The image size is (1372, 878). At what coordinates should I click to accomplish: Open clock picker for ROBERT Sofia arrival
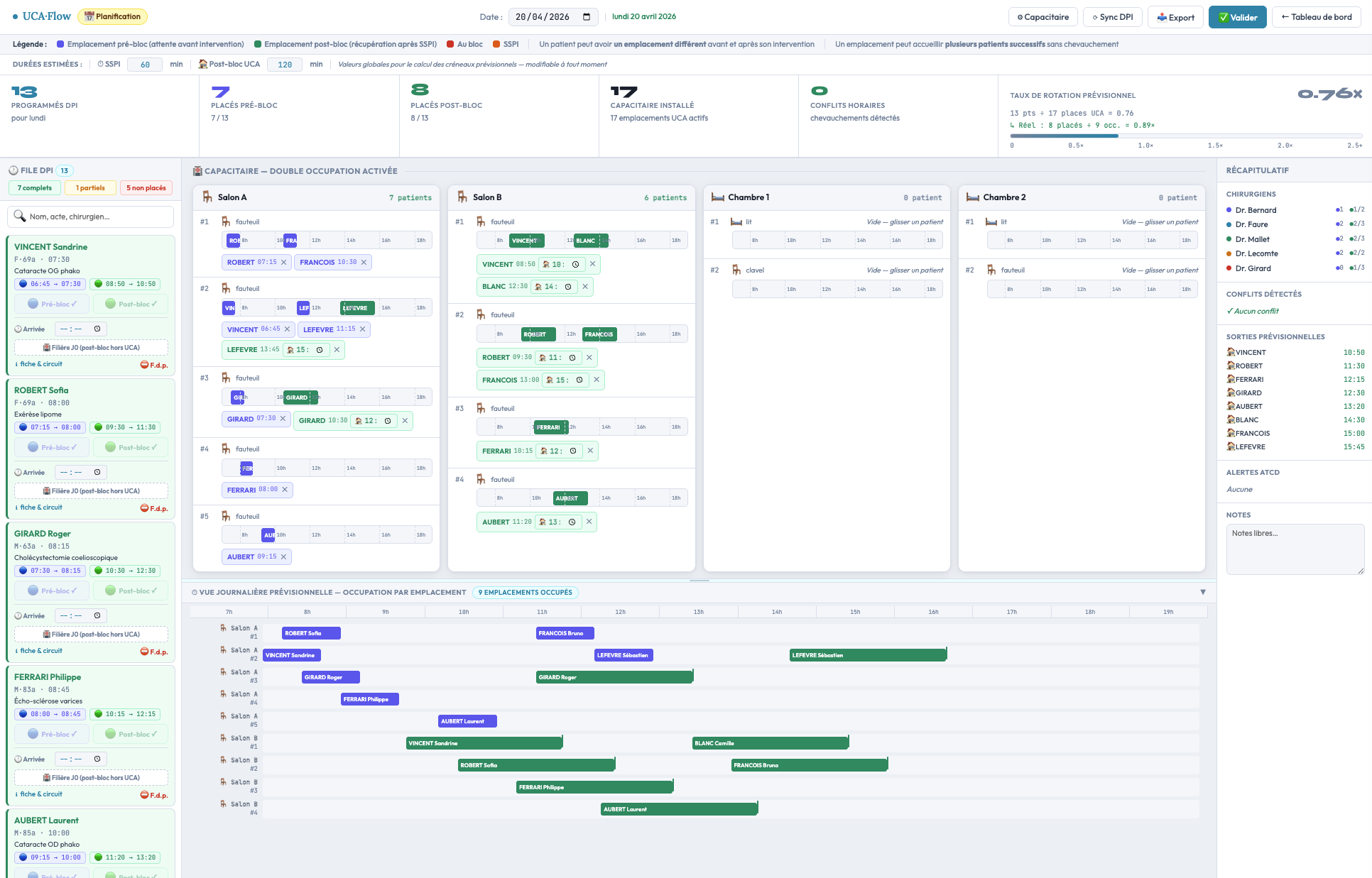point(97,472)
